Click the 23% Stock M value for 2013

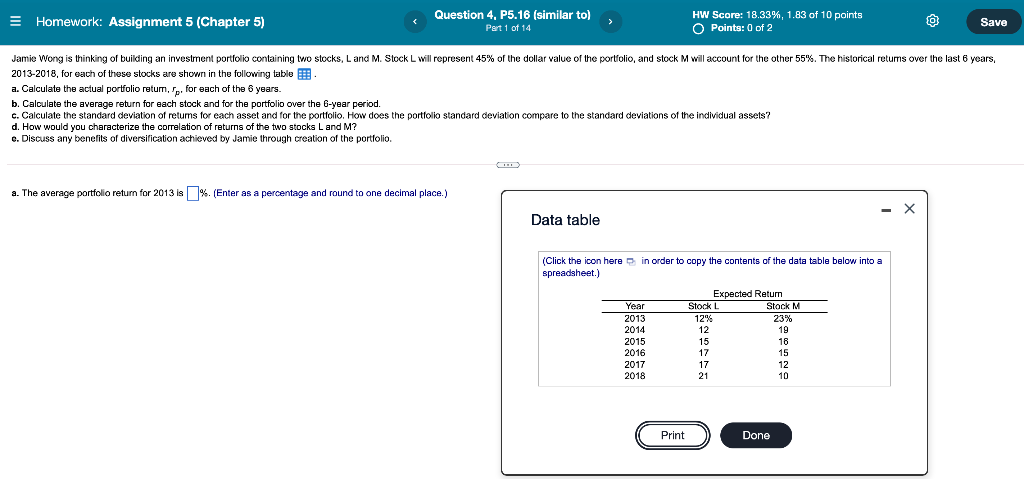pos(783,319)
